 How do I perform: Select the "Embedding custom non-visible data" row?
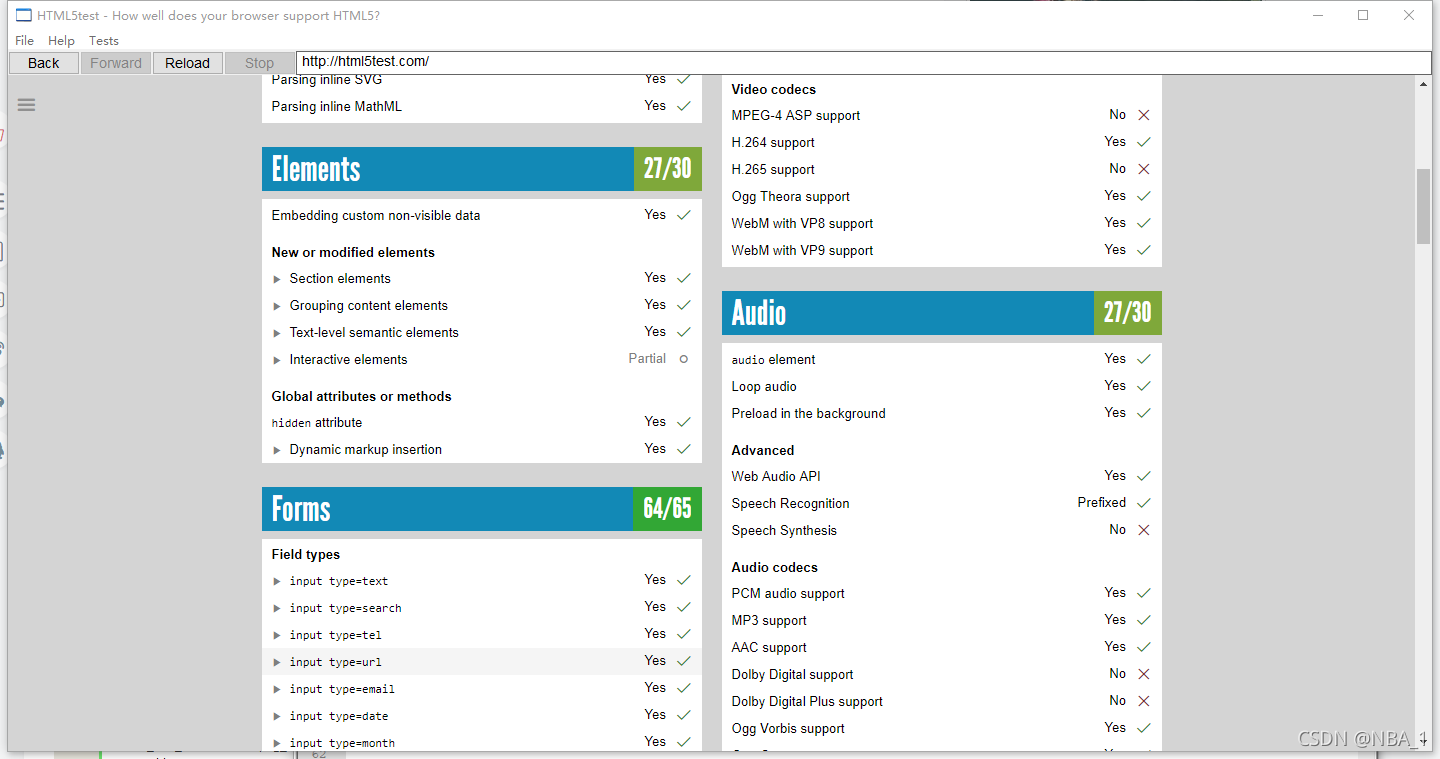(482, 215)
